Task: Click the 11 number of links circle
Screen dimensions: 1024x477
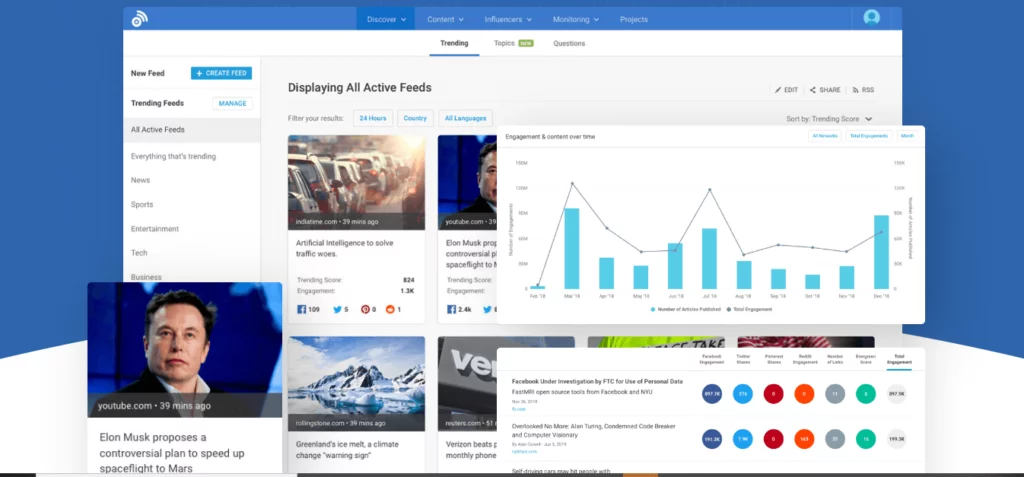Action: click(835, 394)
